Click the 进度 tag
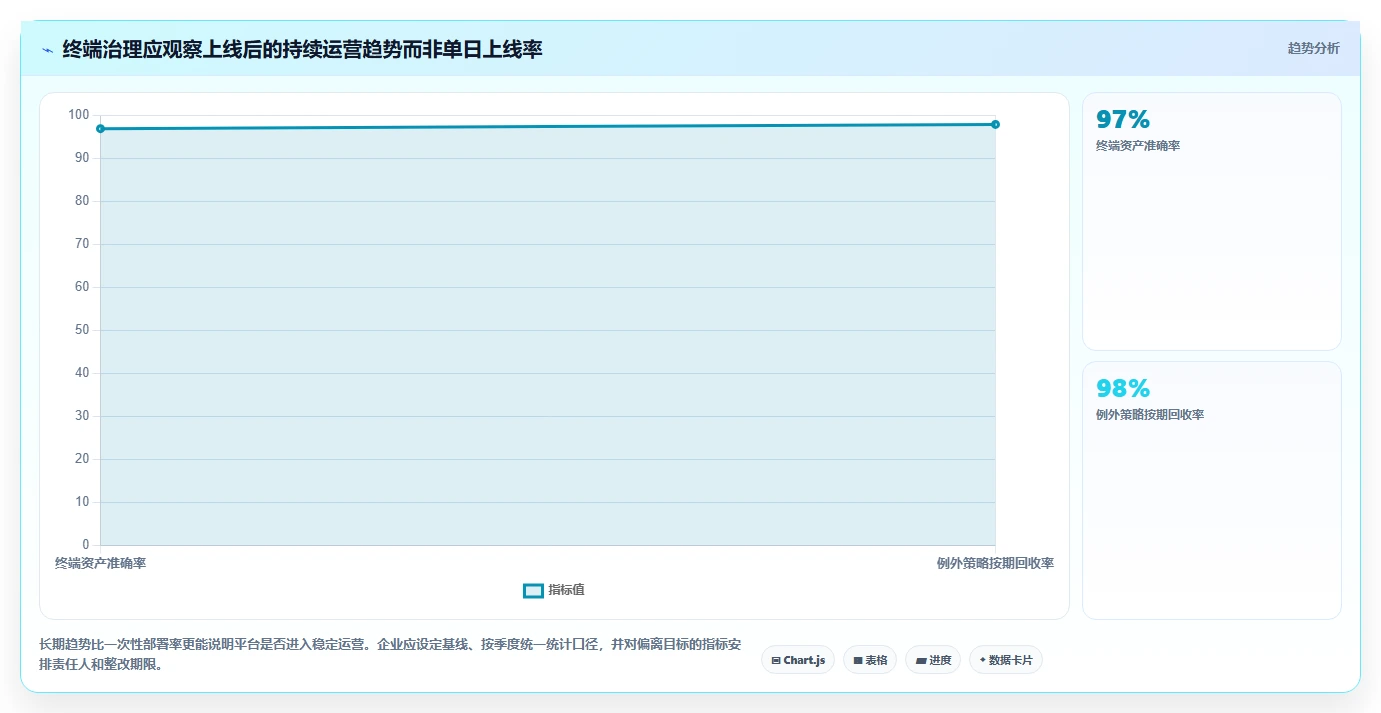The image size is (1381, 713). (x=932, y=660)
